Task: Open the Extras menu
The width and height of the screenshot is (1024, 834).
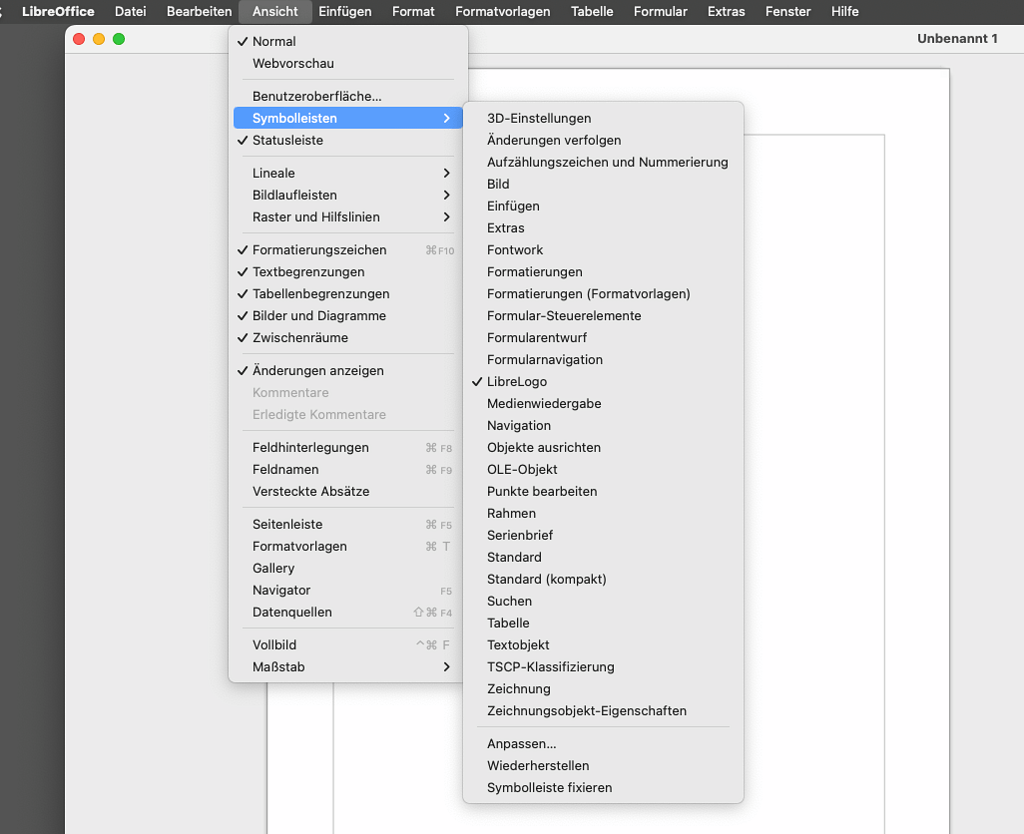Action: coord(725,11)
